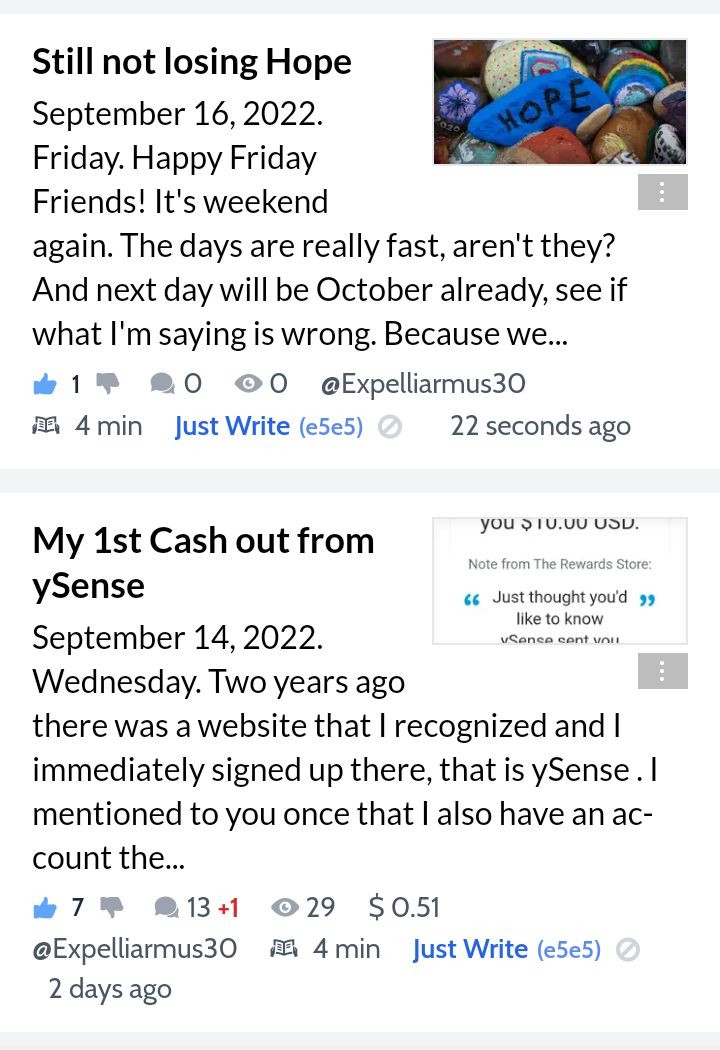Open comments on the ySense post

[x=166, y=908]
